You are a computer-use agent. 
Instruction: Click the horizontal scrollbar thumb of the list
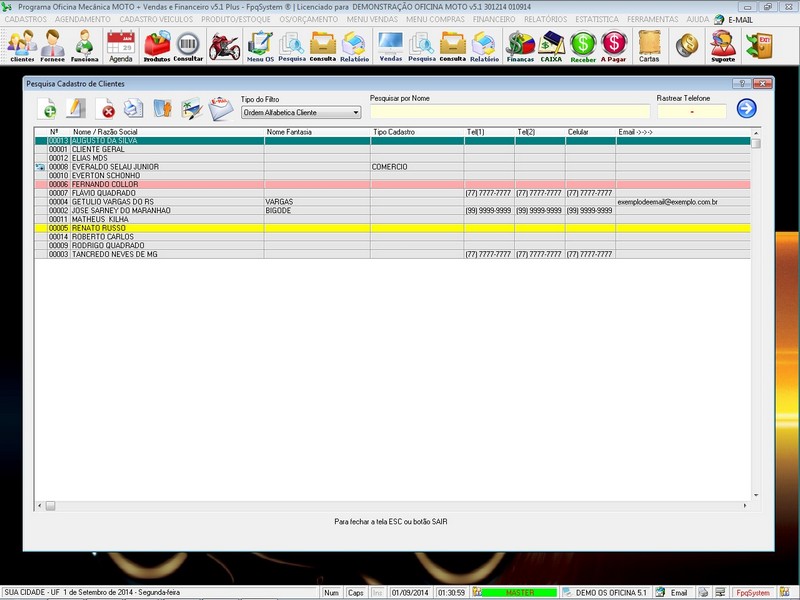click(50, 506)
